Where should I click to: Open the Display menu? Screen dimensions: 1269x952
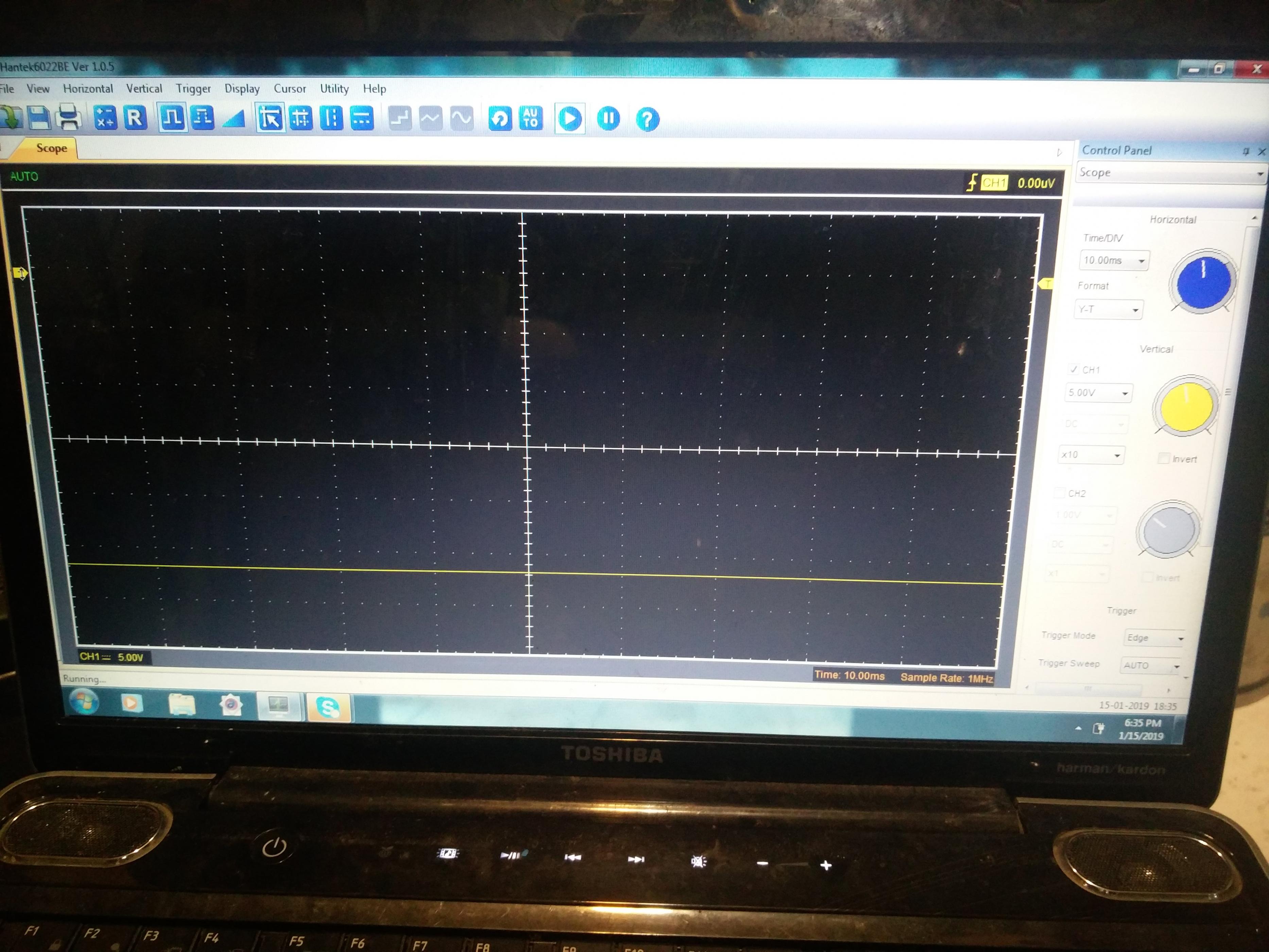(241, 89)
